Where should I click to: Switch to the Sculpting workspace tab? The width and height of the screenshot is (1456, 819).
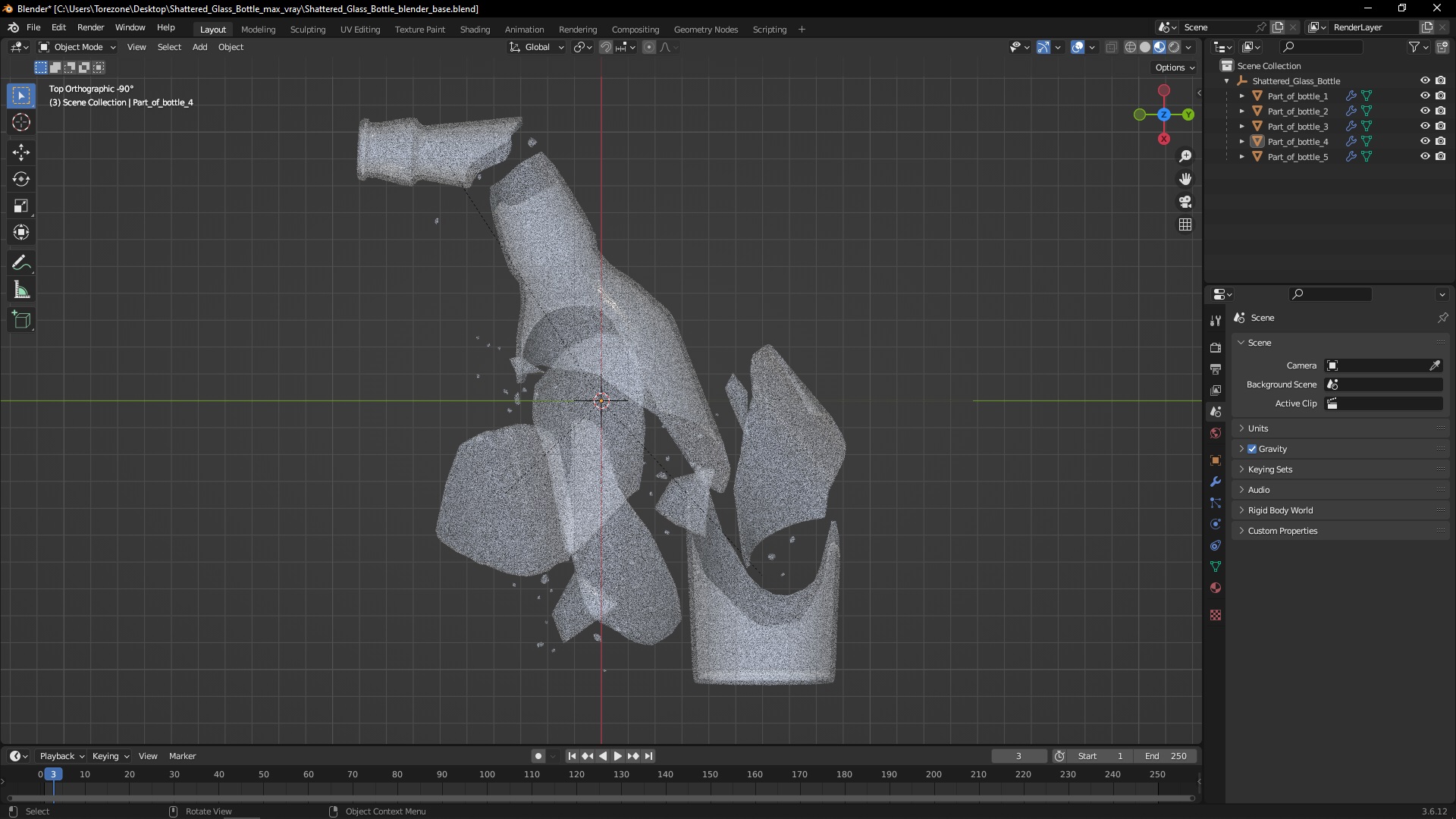(x=307, y=30)
